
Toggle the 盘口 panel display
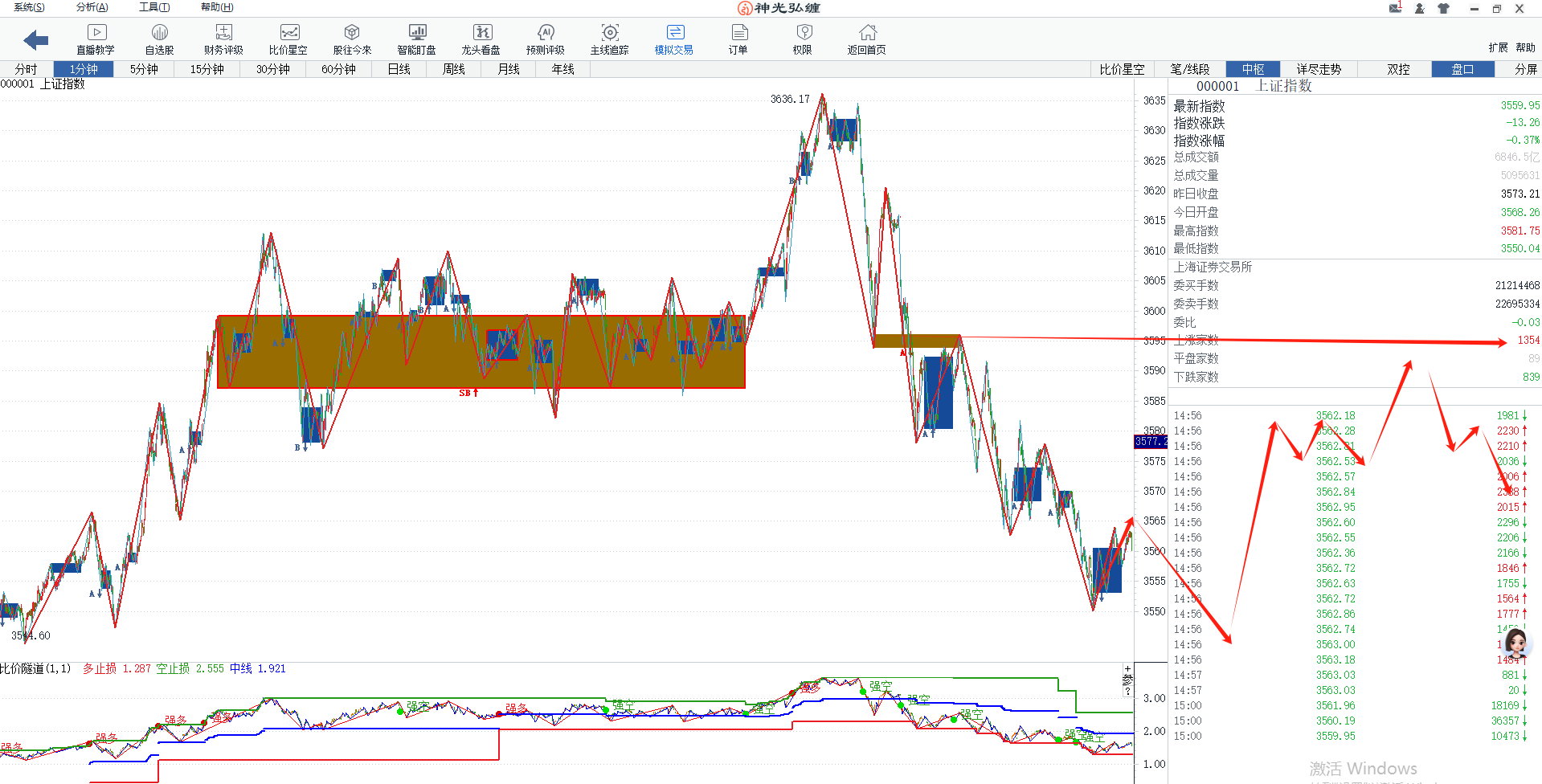click(1462, 69)
